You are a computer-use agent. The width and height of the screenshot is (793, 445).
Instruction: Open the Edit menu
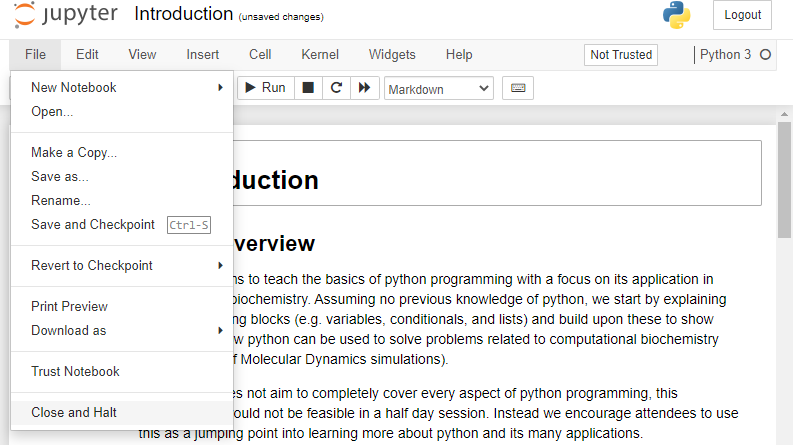pyautogui.click(x=87, y=55)
